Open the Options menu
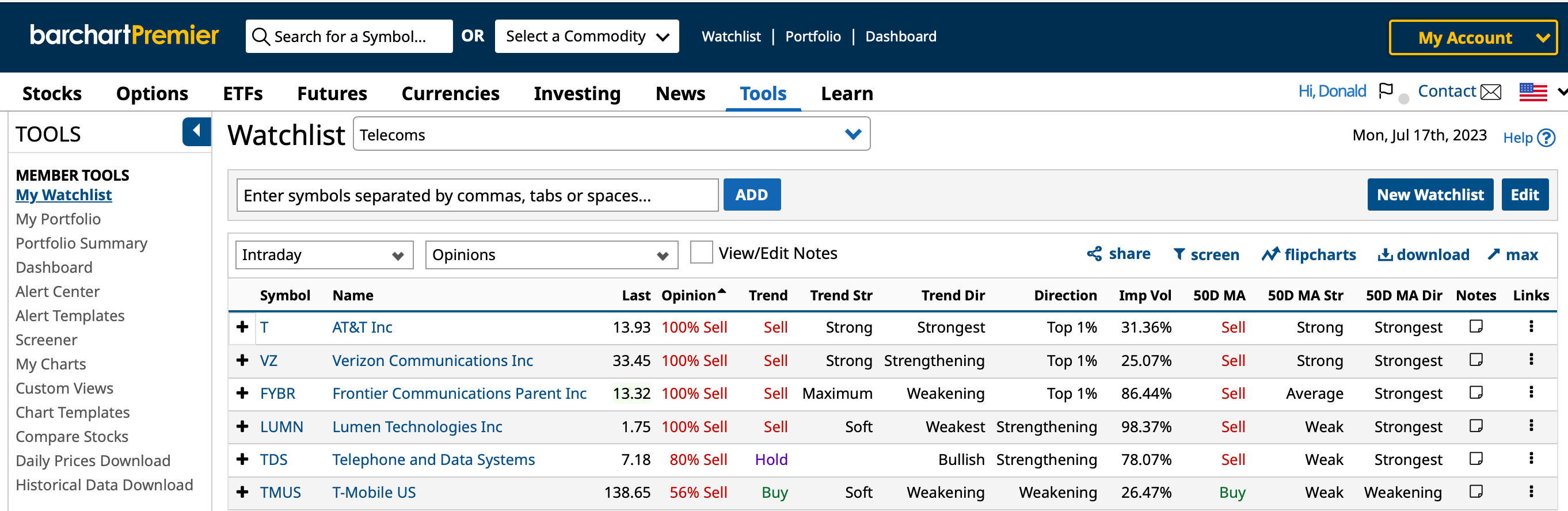1568x511 pixels. coord(152,93)
